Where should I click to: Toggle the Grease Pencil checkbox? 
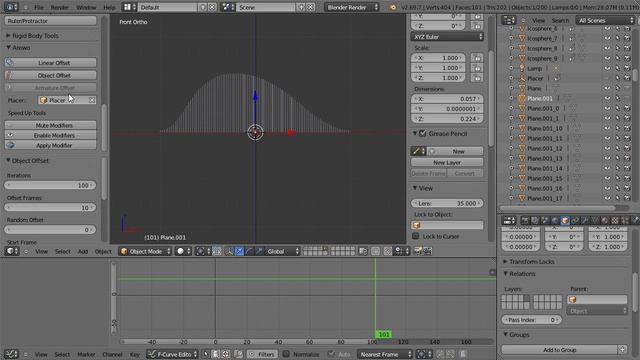423,133
